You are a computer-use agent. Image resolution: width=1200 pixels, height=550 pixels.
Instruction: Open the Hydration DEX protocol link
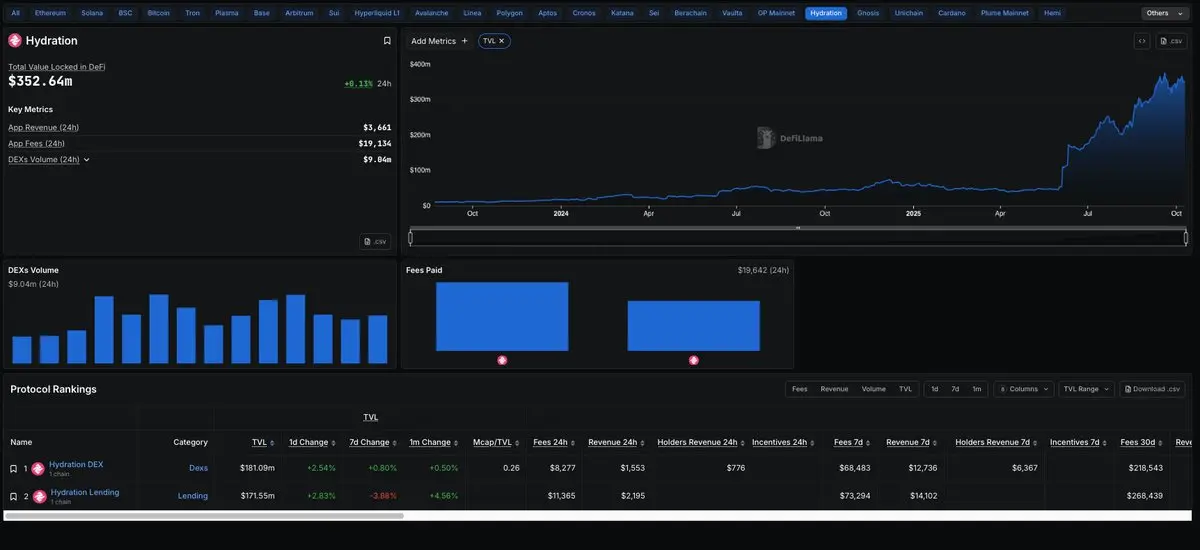(x=76, y=464)
